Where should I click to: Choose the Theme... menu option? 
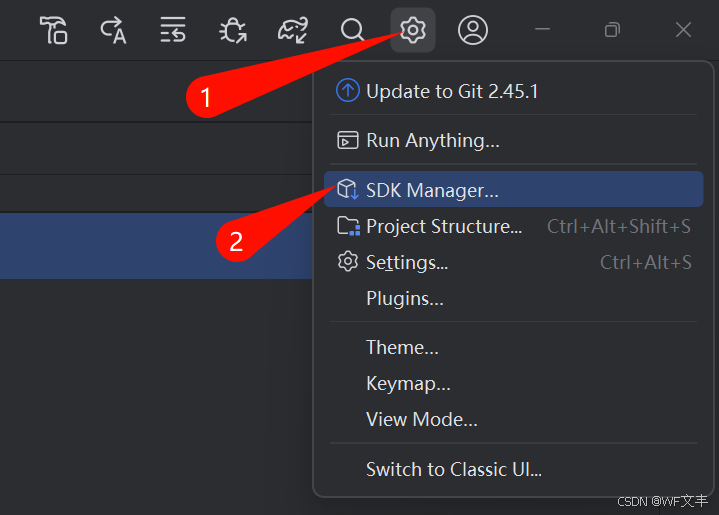[402, 348]
